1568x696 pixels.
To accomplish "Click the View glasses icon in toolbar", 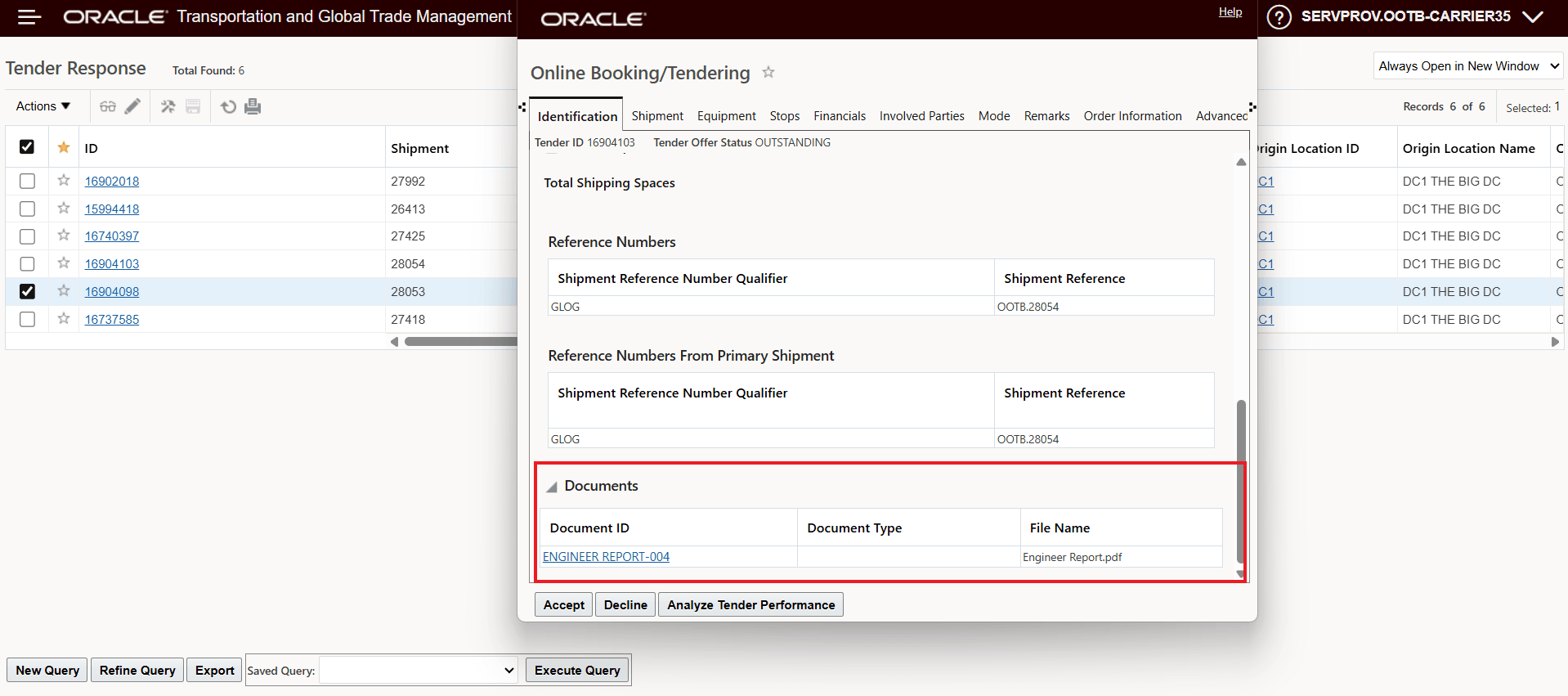I will tap(108, 106).
